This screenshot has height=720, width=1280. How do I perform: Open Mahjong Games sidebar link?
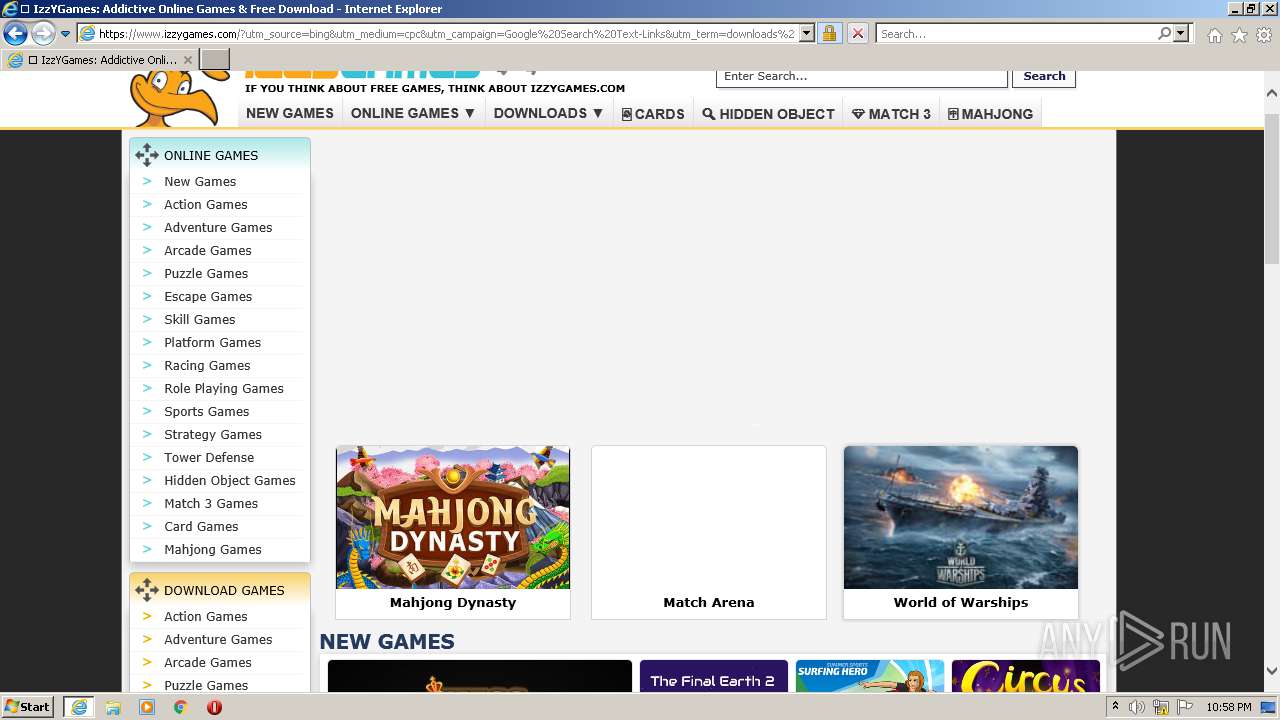tap(213, 549)
